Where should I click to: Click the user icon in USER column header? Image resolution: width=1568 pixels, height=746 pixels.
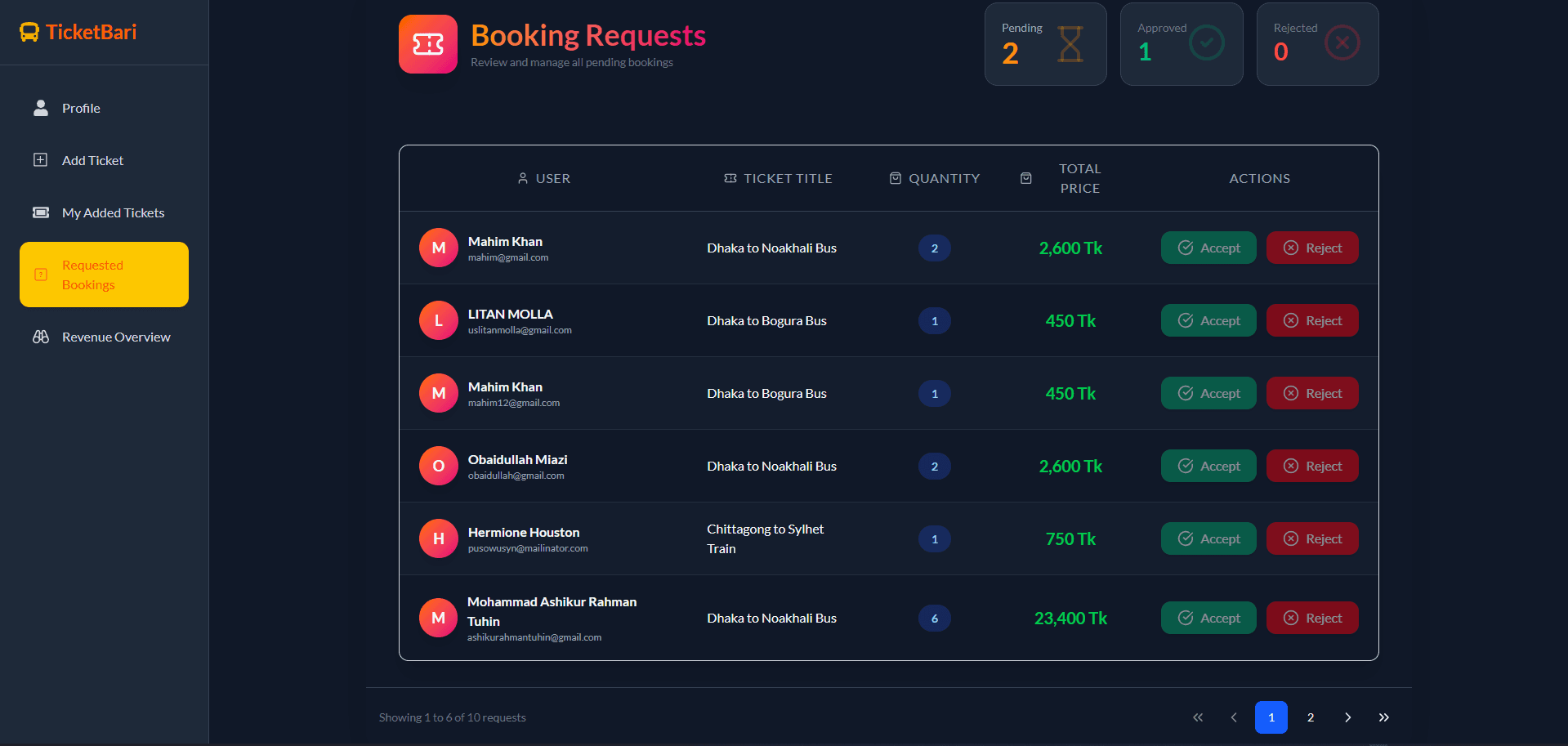pos(523,178)
